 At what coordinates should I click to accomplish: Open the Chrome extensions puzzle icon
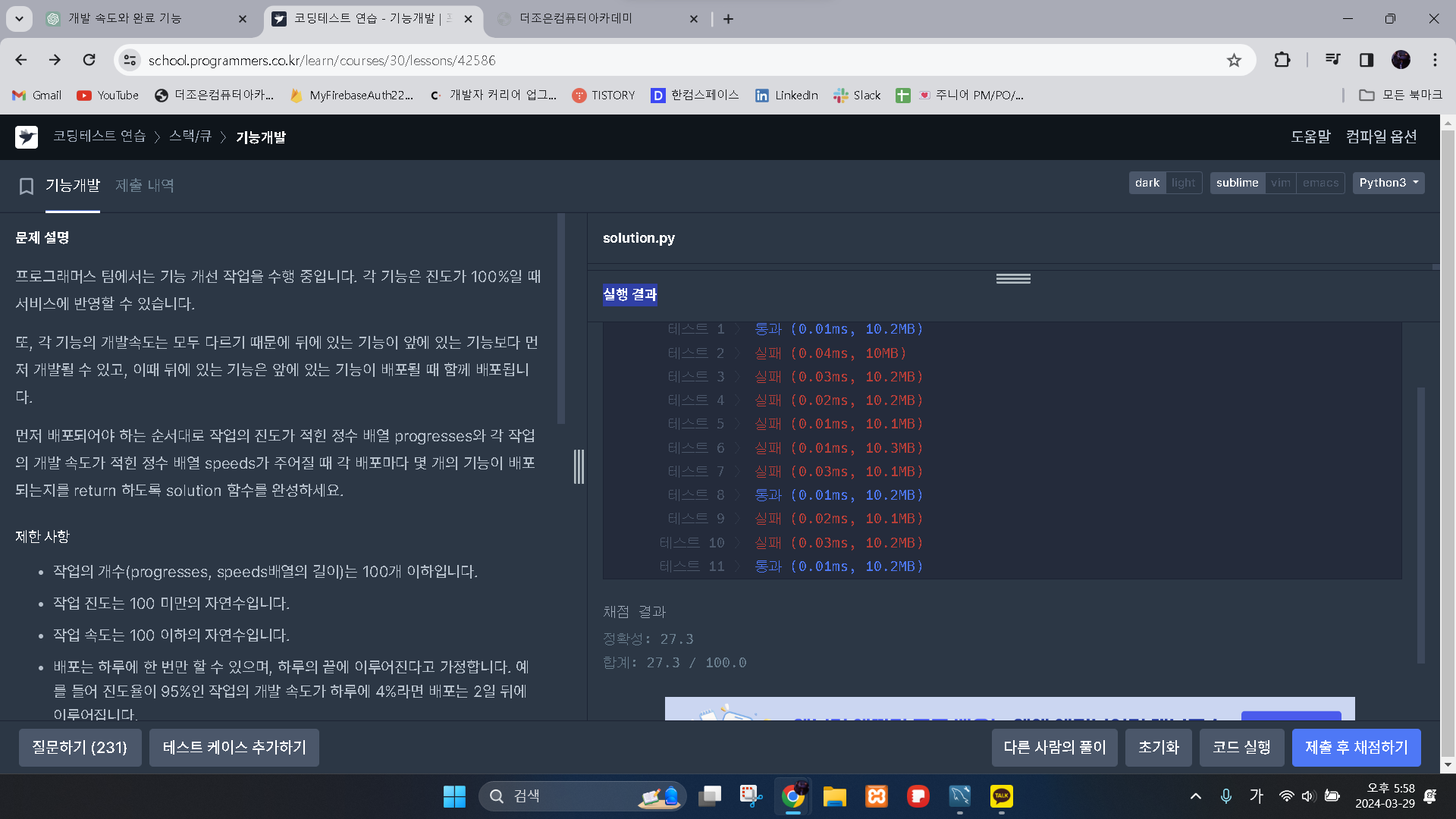click(x=1282, y=60)
